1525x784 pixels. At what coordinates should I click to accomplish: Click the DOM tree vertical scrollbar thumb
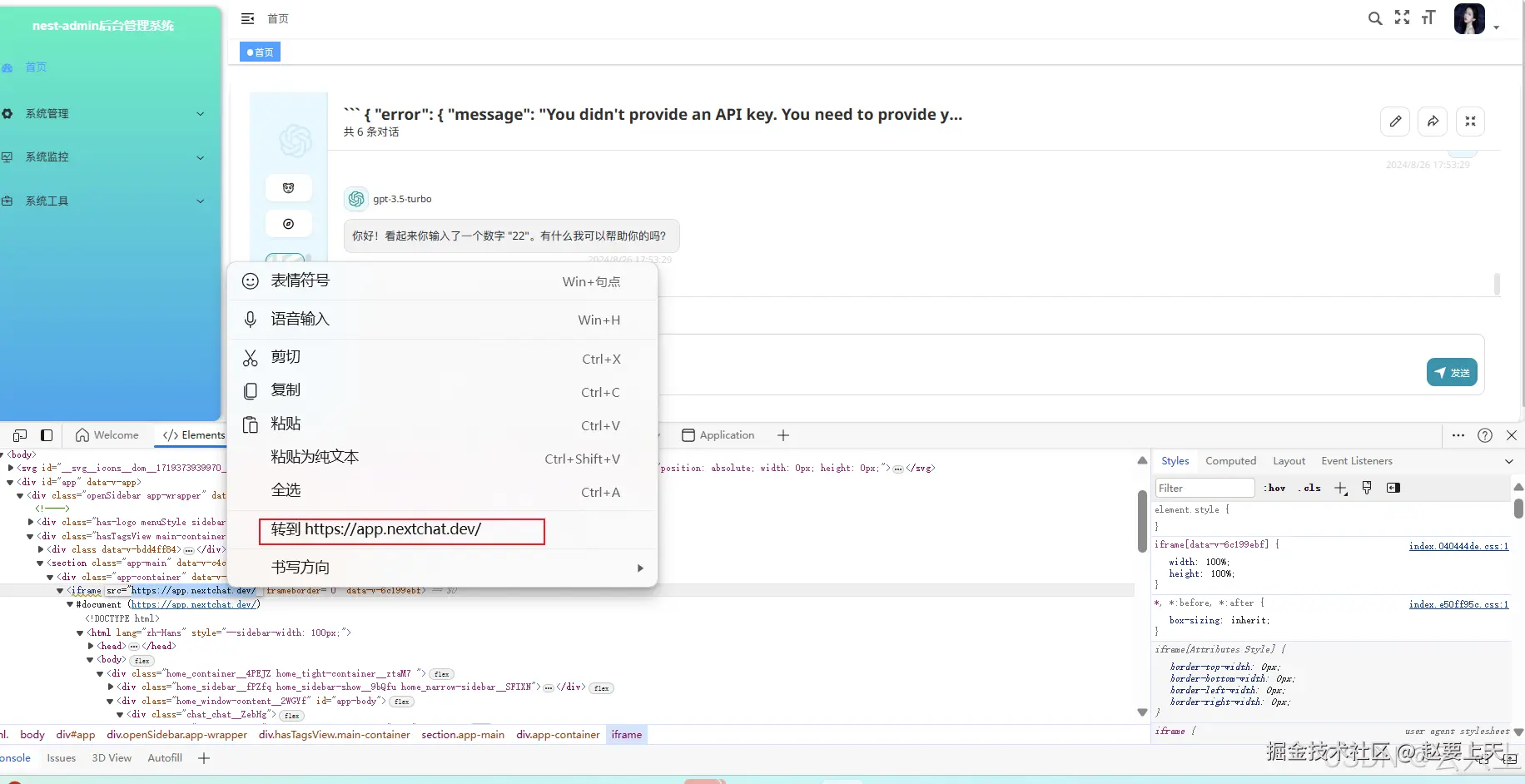click(1142, 521)
